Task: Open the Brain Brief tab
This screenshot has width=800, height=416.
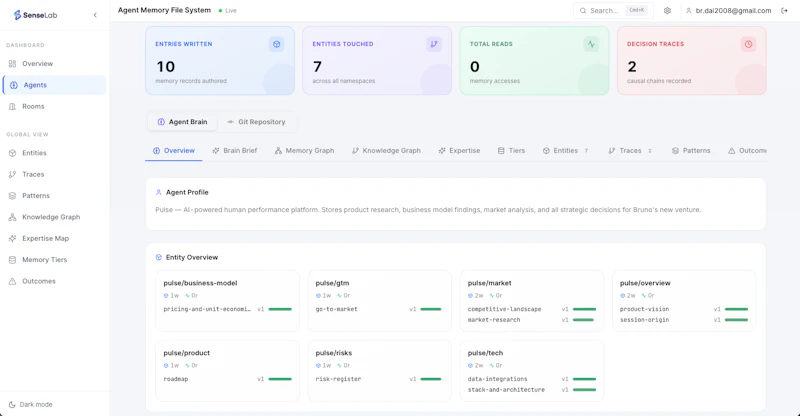Action: [235, 151]
